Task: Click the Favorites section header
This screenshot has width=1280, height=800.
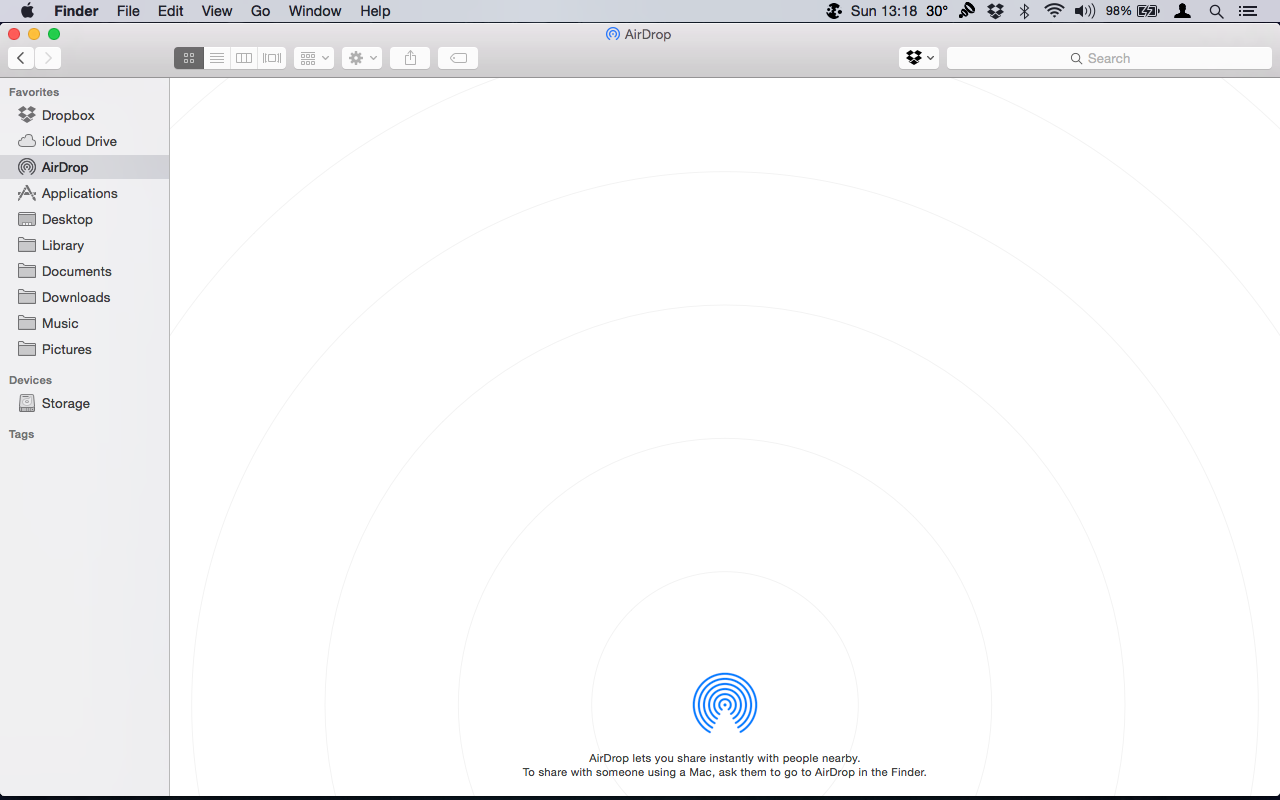Action: coord(34,92)
